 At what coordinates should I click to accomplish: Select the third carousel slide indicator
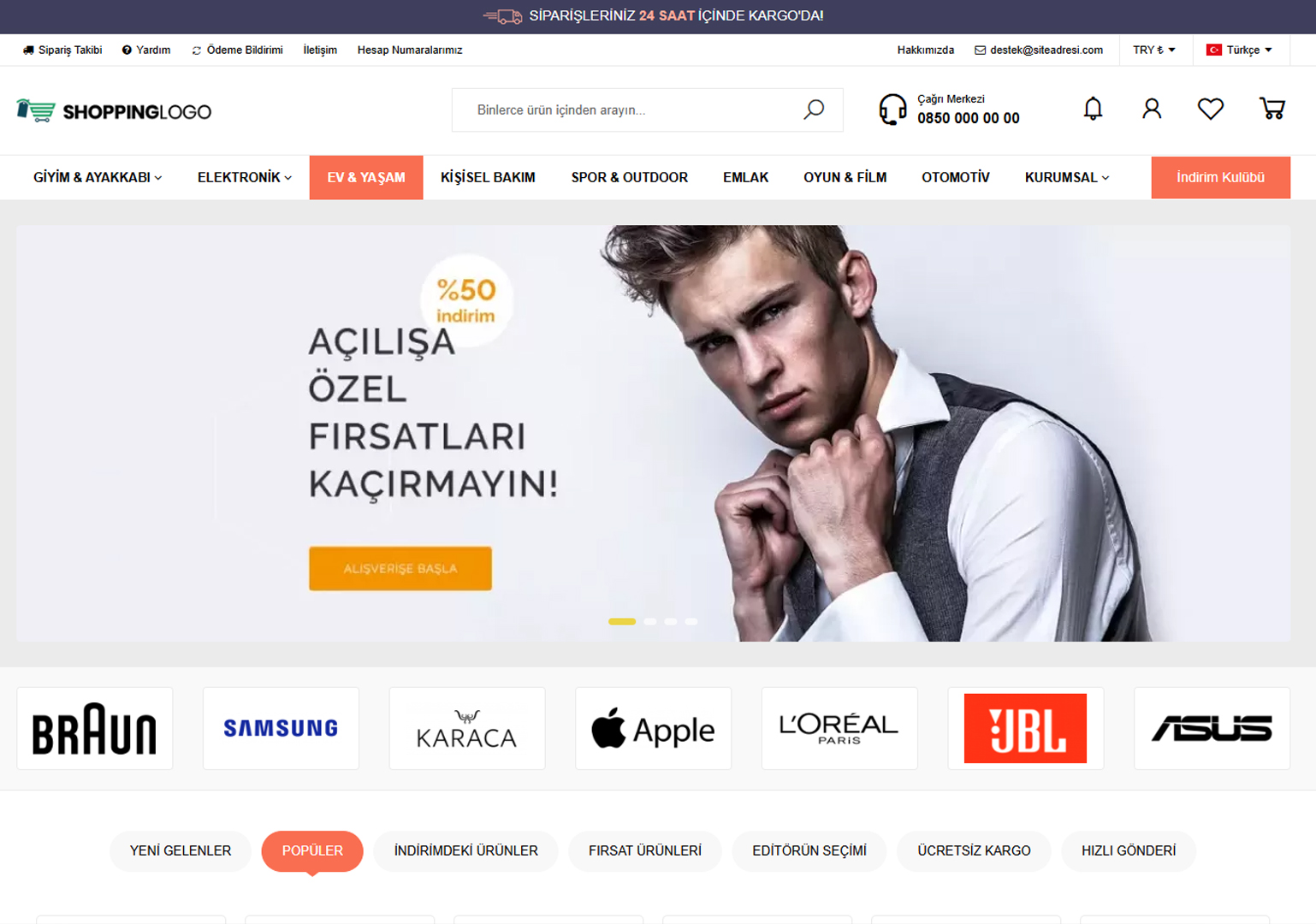pyautogui.click(x=671, y=621)
